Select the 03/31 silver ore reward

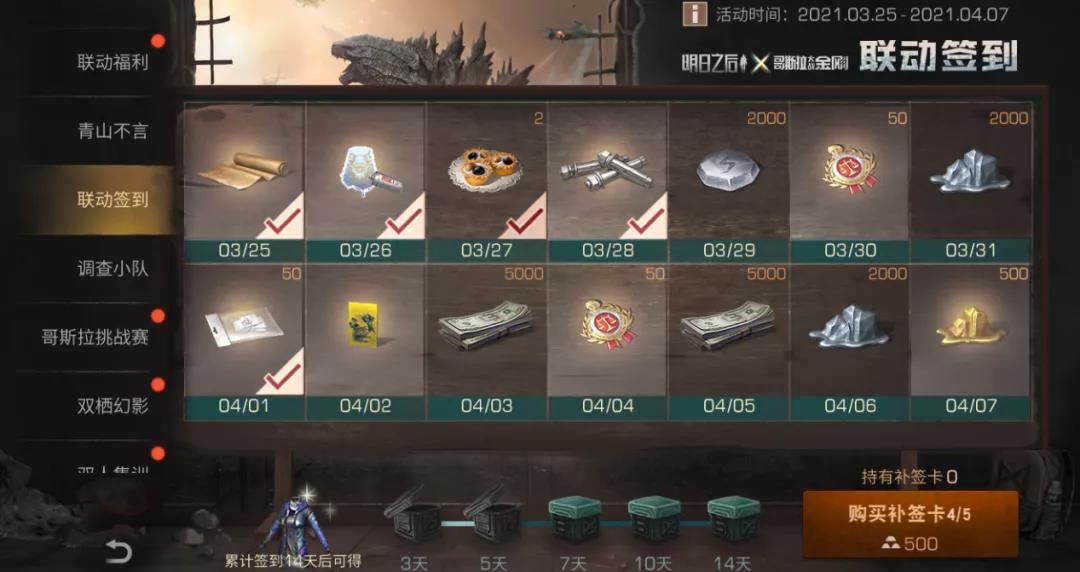tap(970, 182)
